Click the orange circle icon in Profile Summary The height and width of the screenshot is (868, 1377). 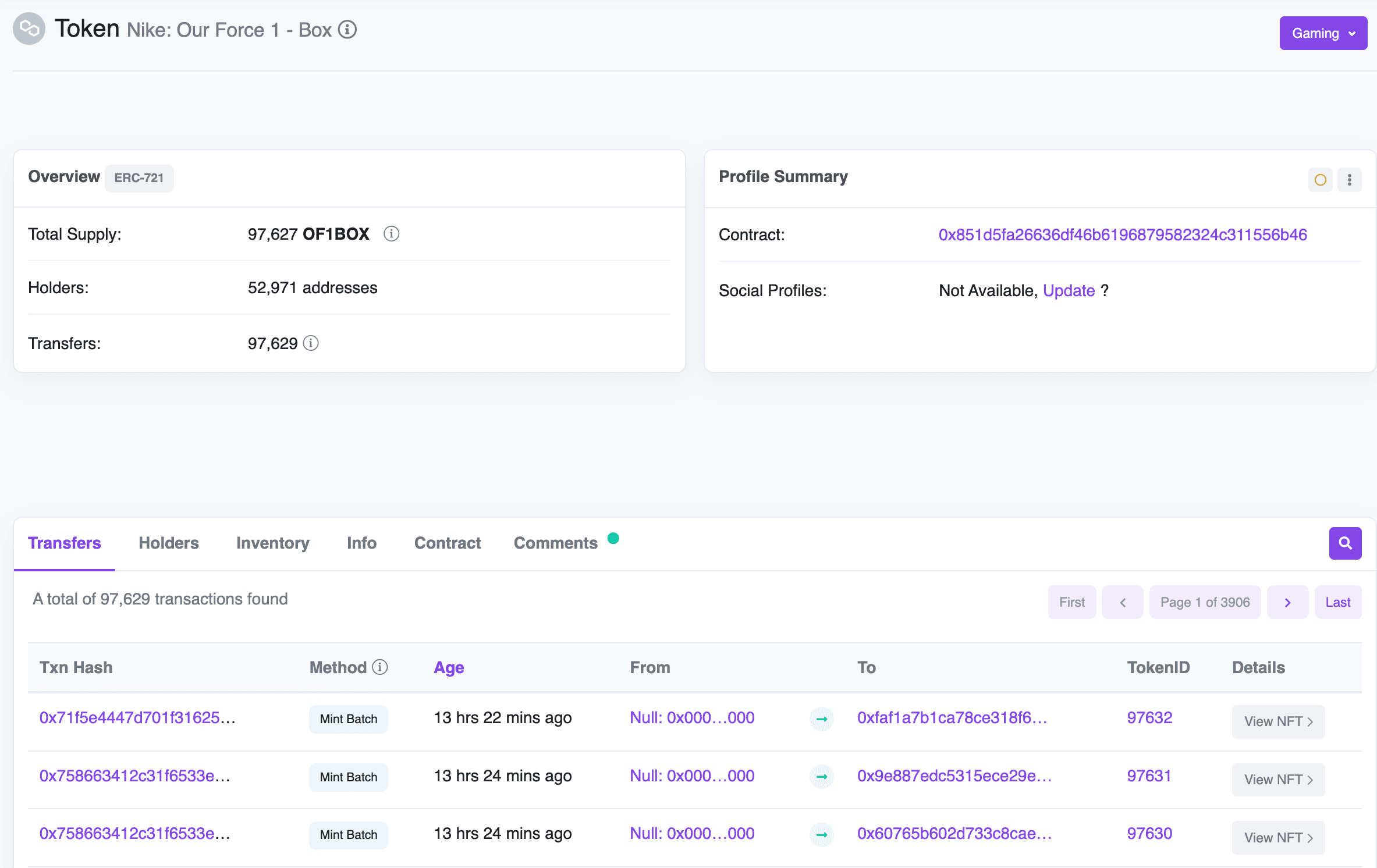pyautogui.click(x=1320, y=180)
